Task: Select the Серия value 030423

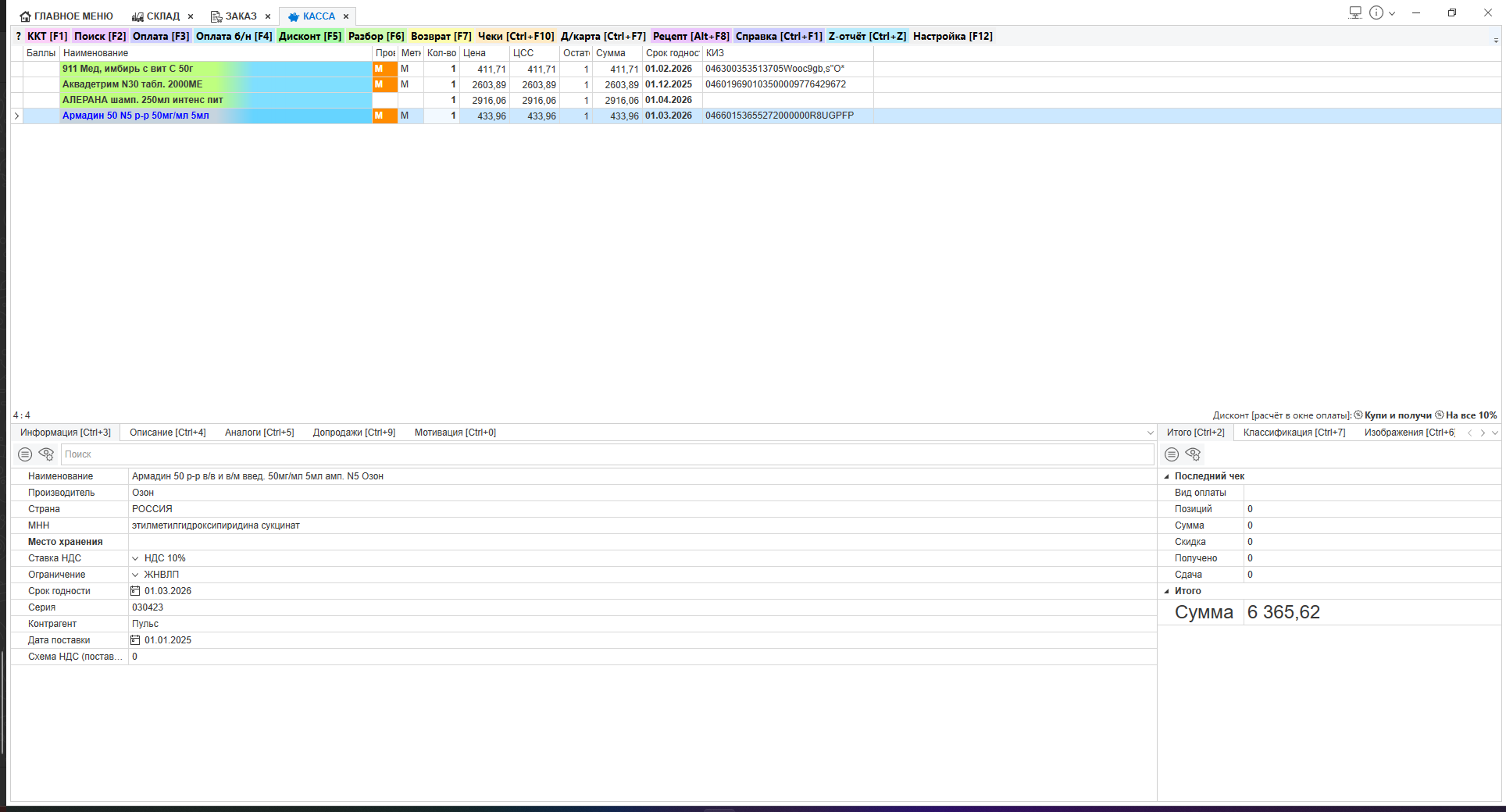Action: pos(148,607)
